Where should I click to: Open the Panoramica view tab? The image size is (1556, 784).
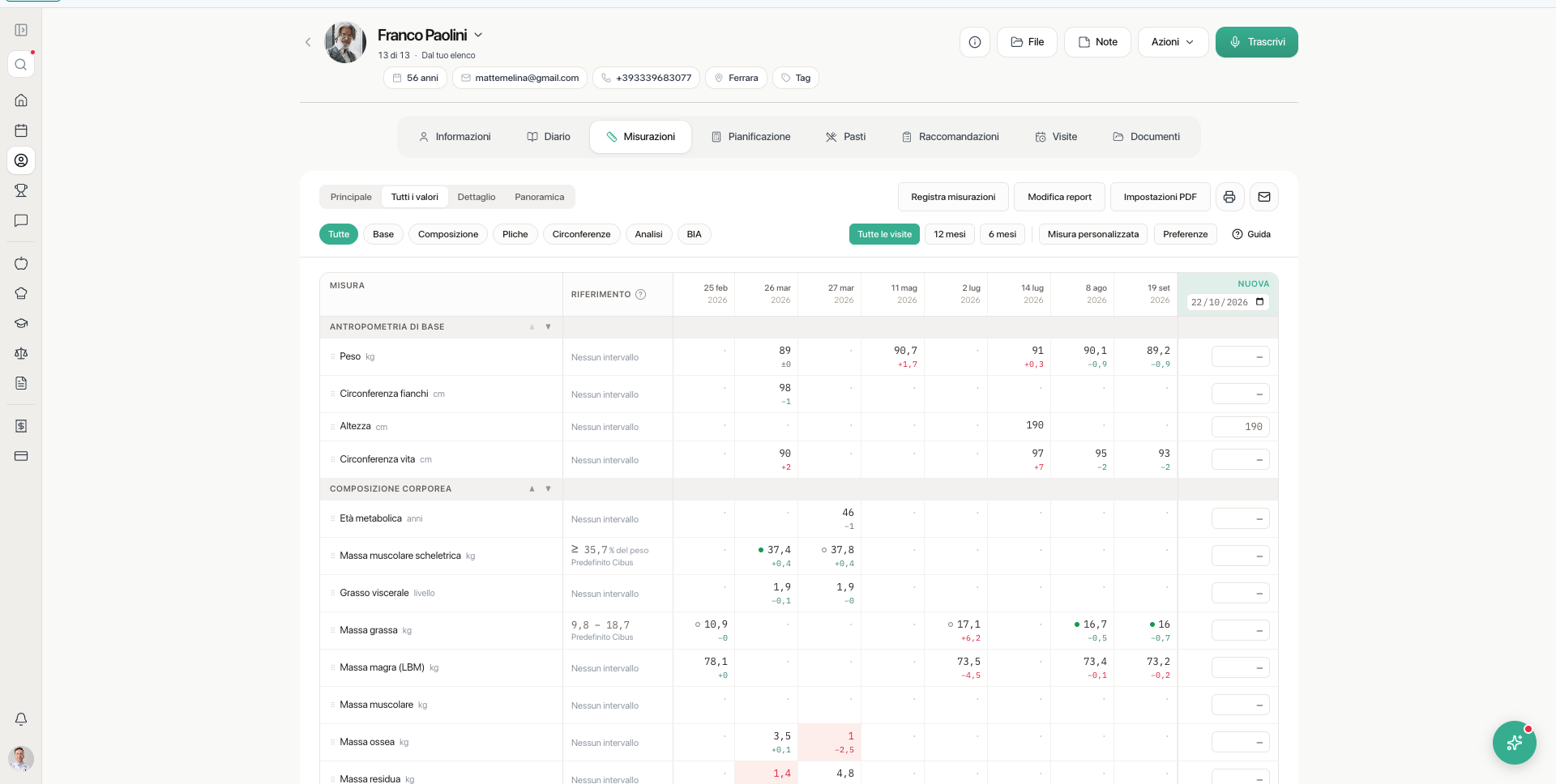(540, 197)
